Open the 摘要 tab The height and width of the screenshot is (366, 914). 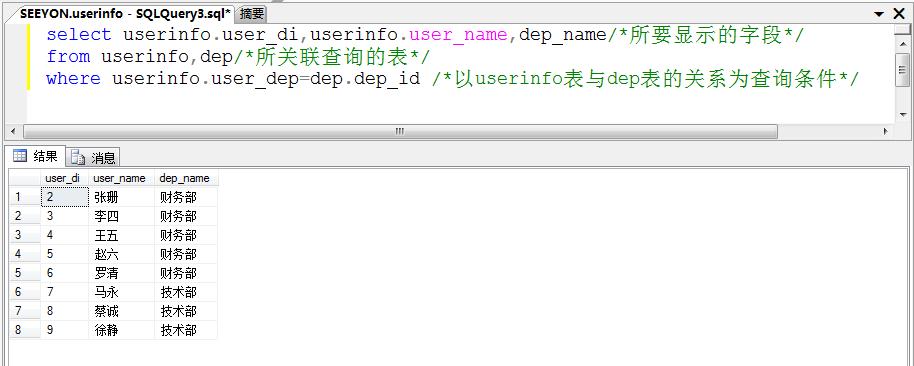coord(252,13)
